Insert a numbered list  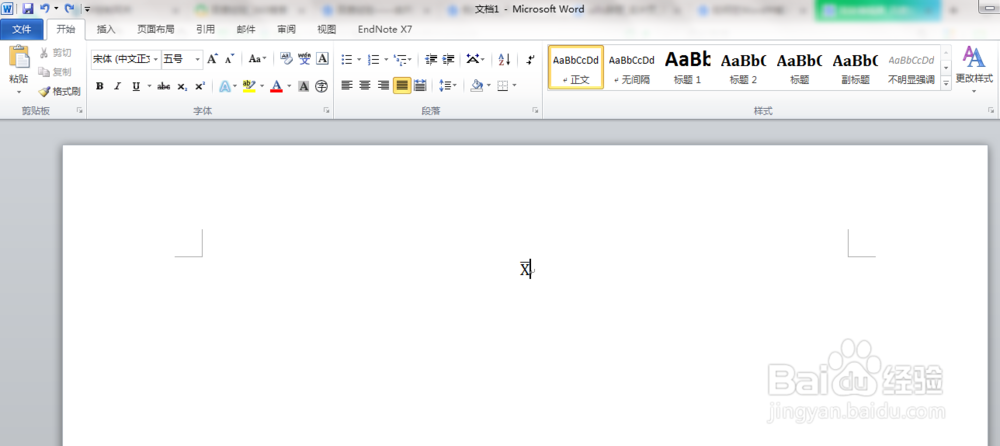tap(374, 59)
